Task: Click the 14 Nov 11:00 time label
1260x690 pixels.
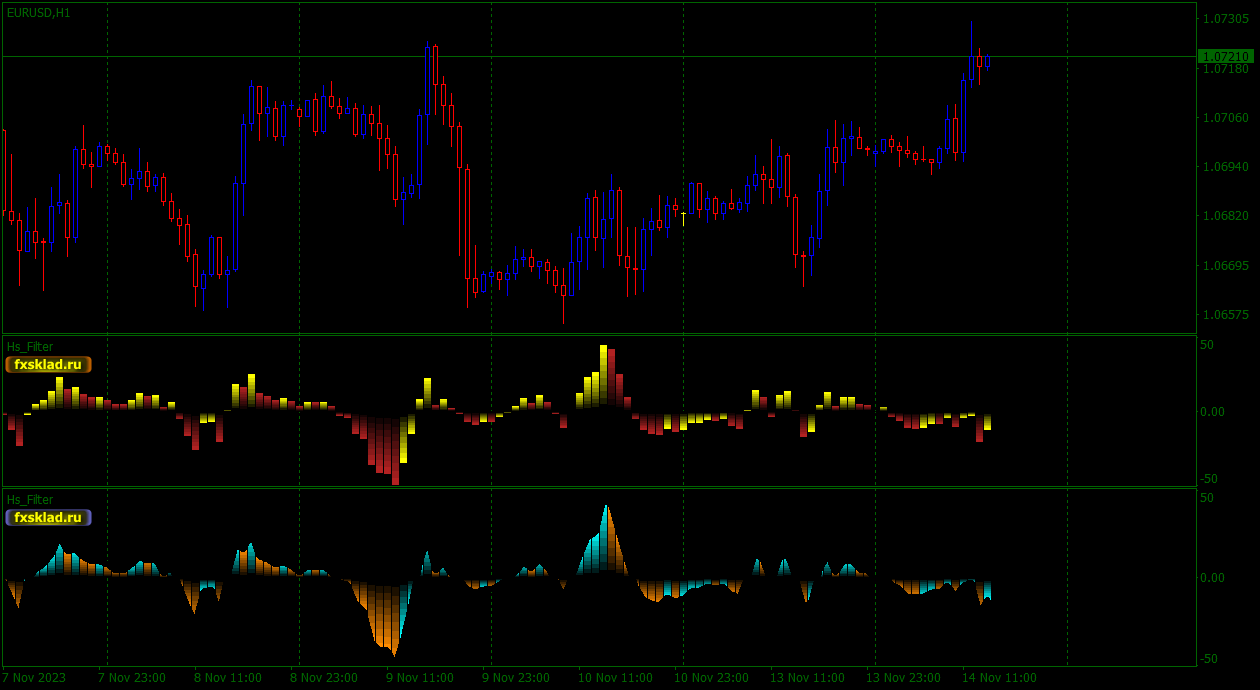Action: point(999,678)
